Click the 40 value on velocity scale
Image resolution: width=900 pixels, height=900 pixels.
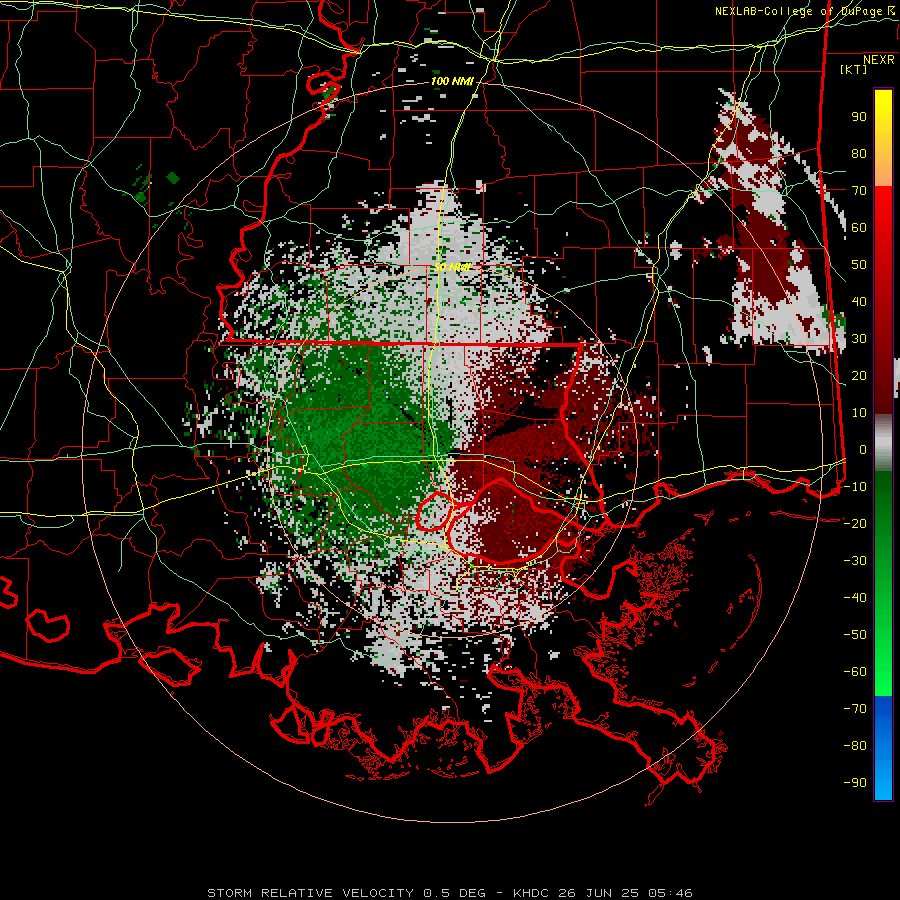pyautogui.click(x=859, y=301)
